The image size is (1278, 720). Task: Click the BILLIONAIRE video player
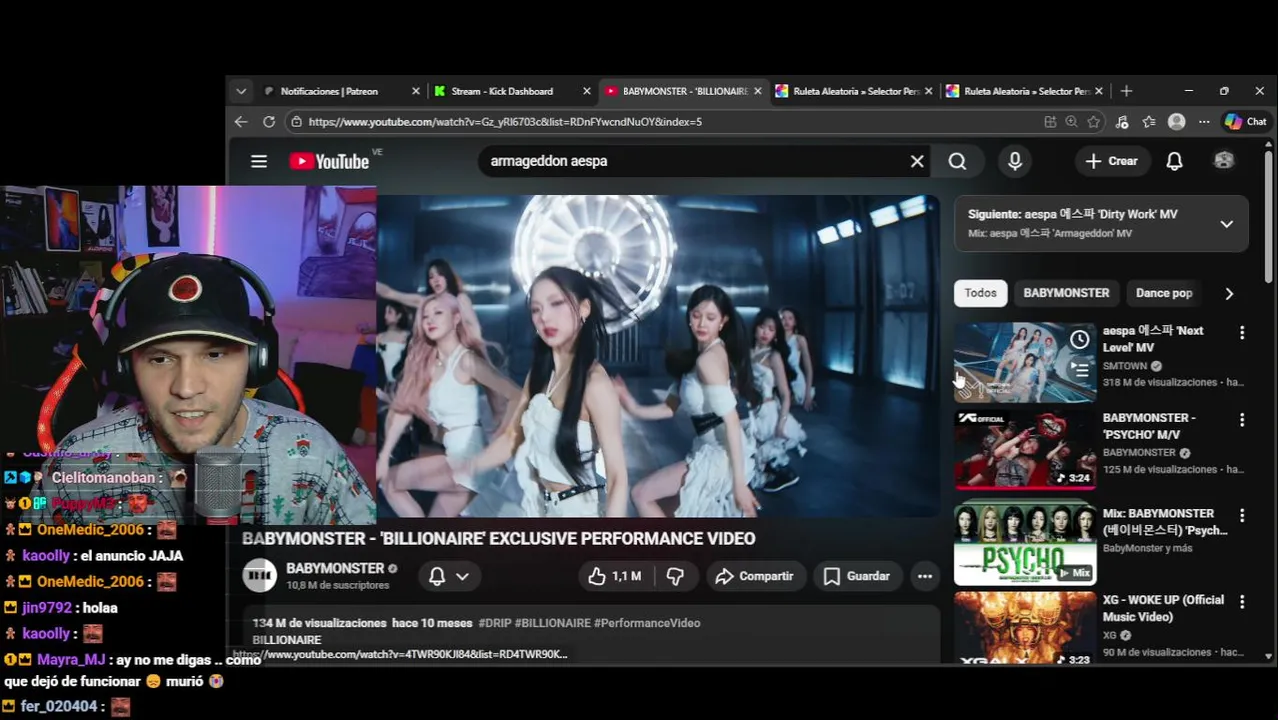pyautogui.click(x=658, y=356)
